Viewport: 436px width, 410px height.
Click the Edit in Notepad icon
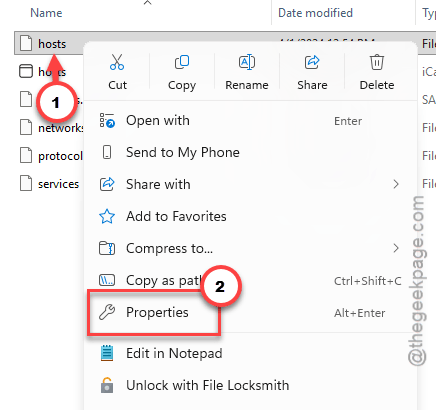[x=107, y=353]
